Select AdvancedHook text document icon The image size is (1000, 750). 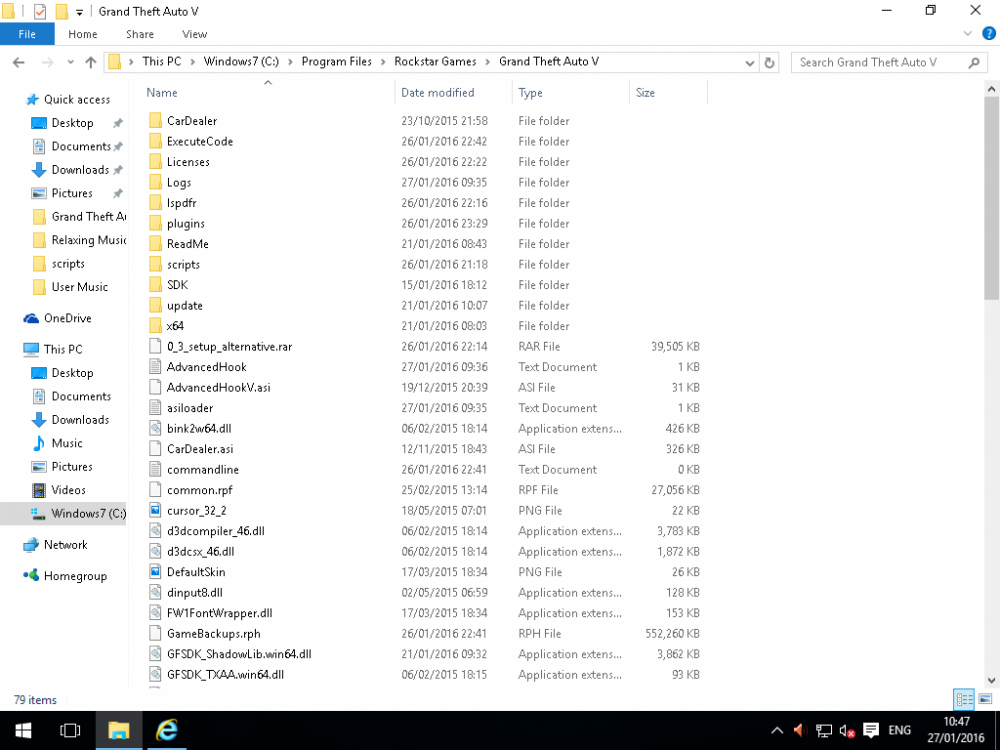click(x=155, y=367)
